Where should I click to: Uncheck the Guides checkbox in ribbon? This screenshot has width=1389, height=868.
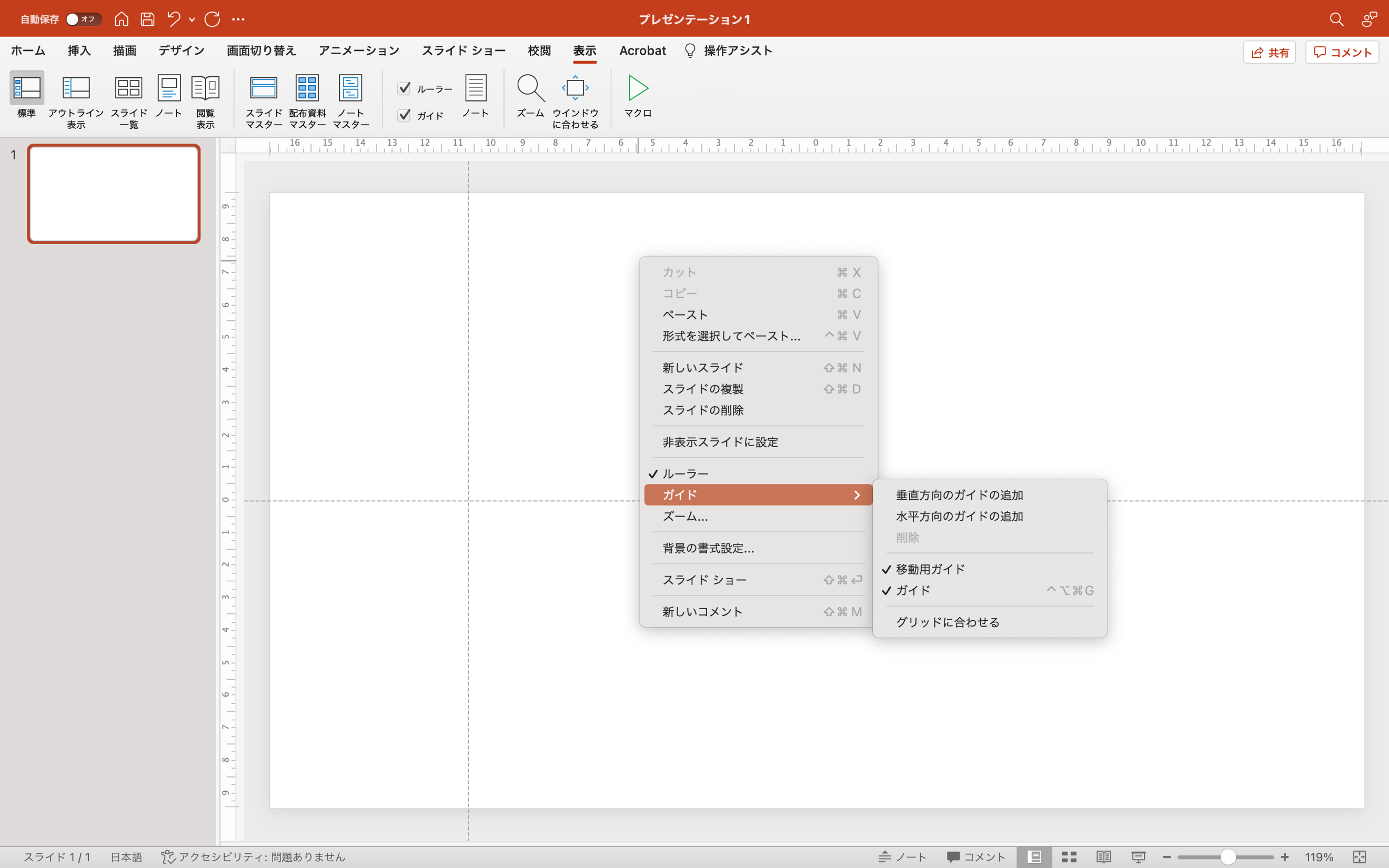pyautogui.click(x=404, y=115)
